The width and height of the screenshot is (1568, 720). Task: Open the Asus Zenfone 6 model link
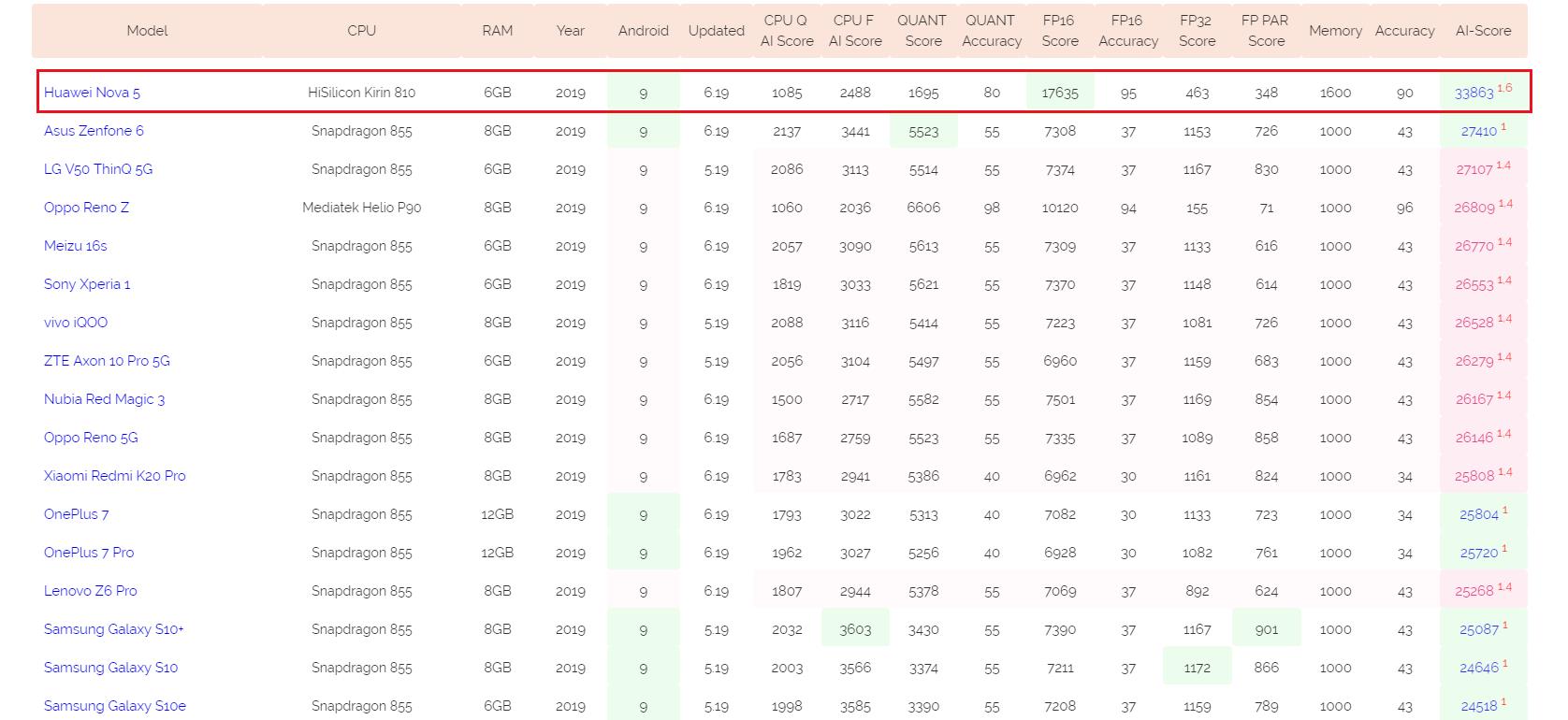tap(94, 131)
